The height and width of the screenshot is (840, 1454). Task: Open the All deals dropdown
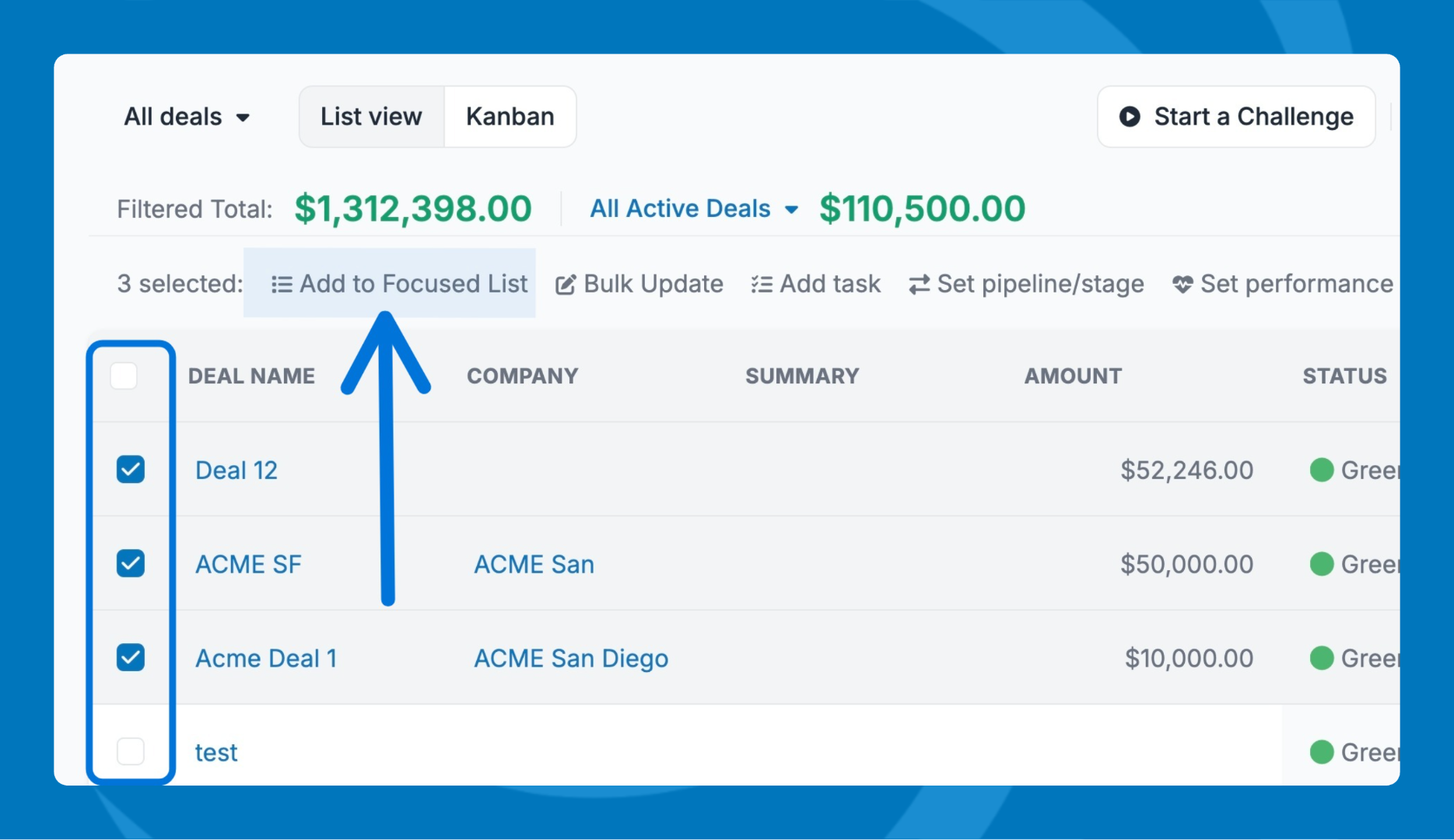coord(187,117)
